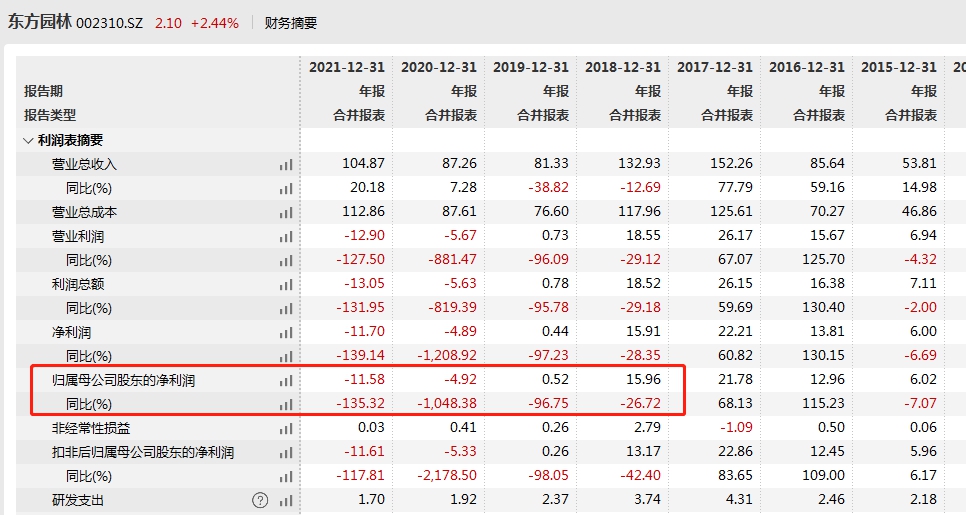Open chart icon for 归属母公司股东的净利润 row

coord(285,381)
